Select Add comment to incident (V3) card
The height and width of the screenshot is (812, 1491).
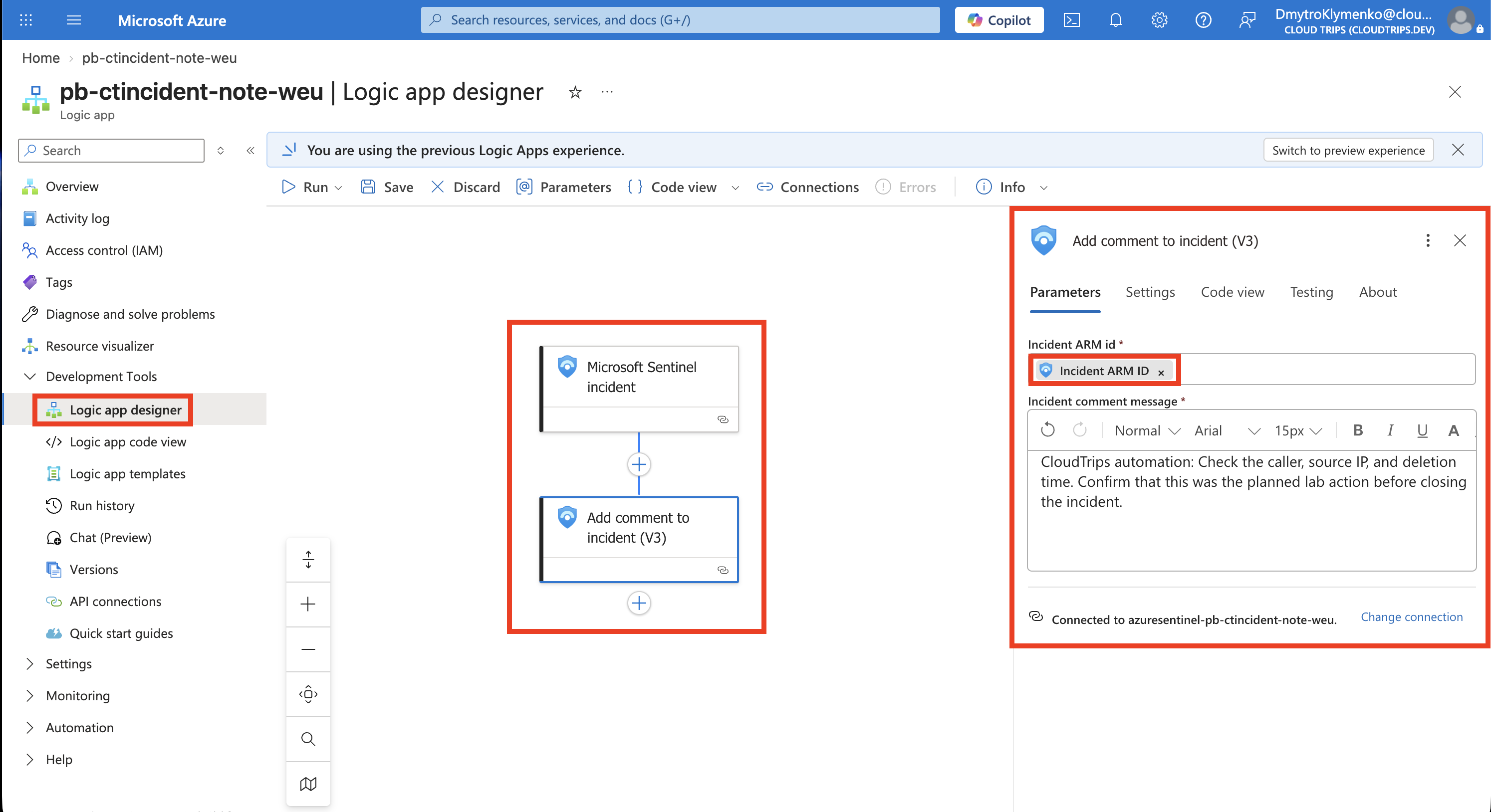coord(639,539)
